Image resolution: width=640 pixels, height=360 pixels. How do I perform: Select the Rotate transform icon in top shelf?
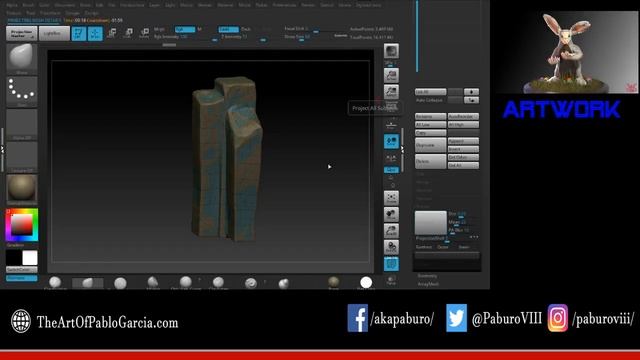(144, 33)
